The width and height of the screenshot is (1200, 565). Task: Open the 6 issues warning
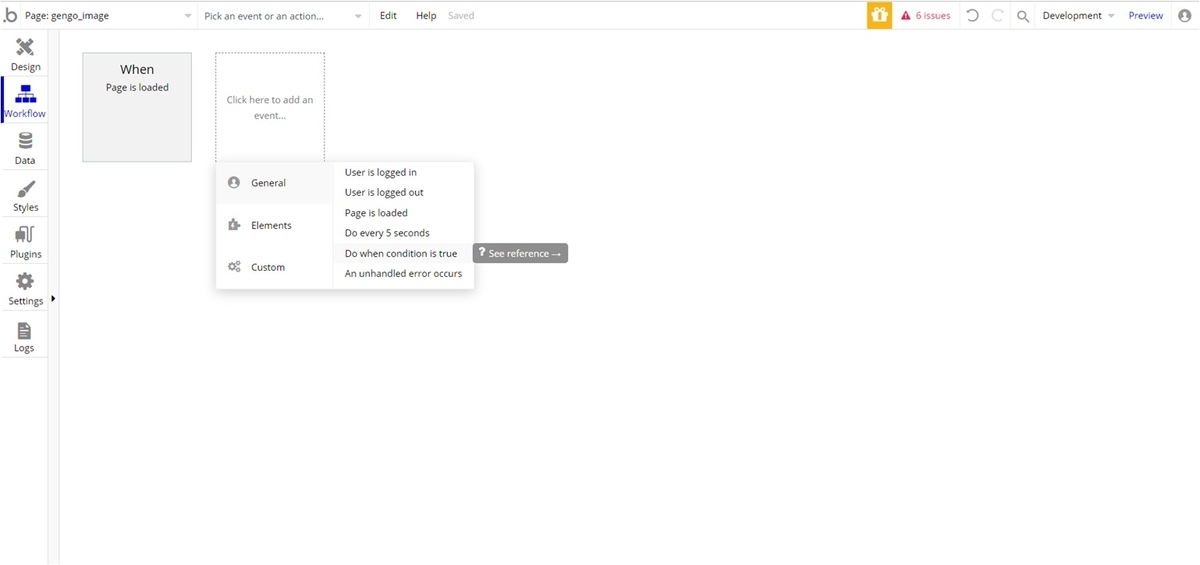point(926,16)
